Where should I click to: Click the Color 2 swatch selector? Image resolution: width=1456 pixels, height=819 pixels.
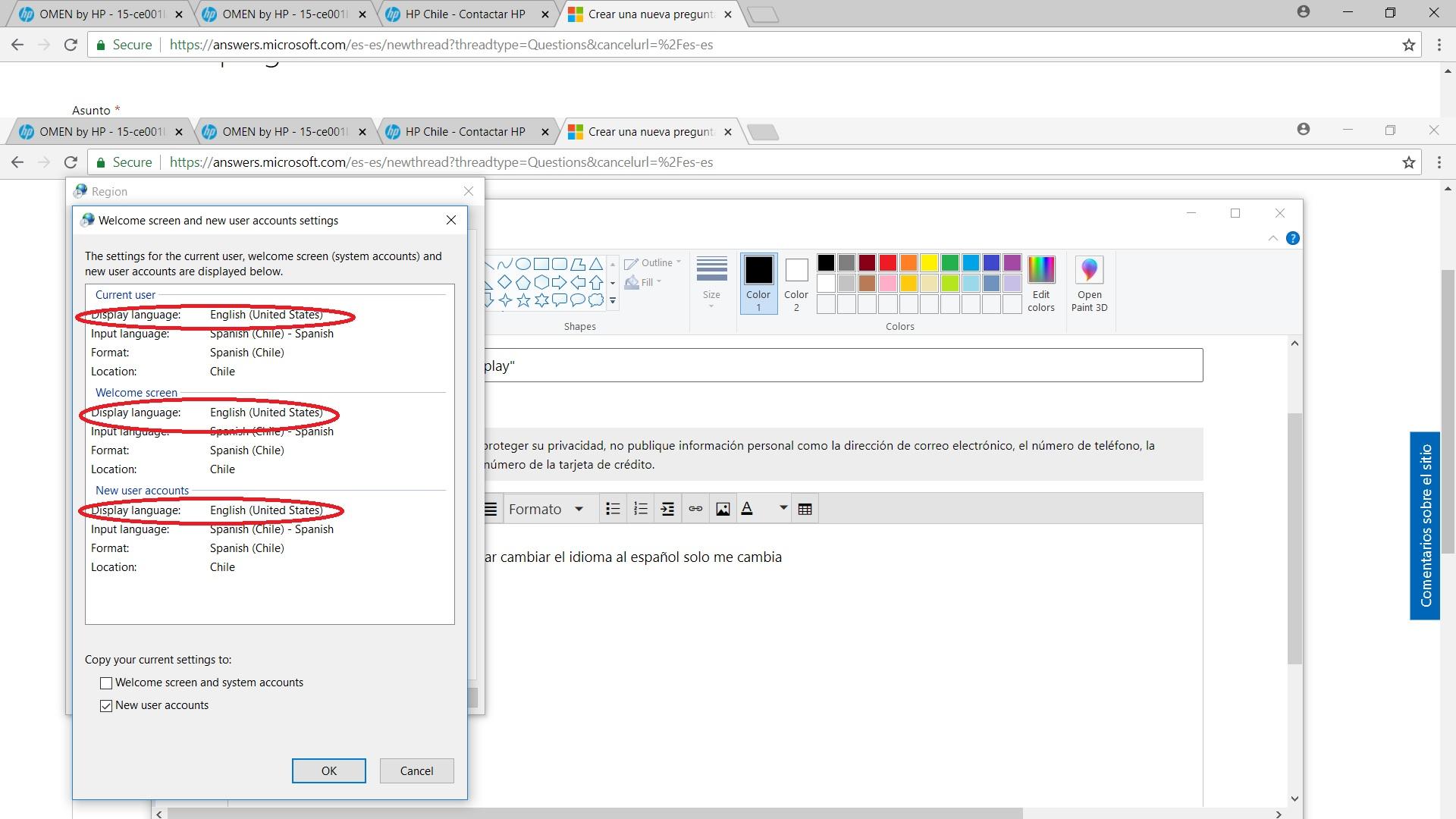tap(795, 283)
